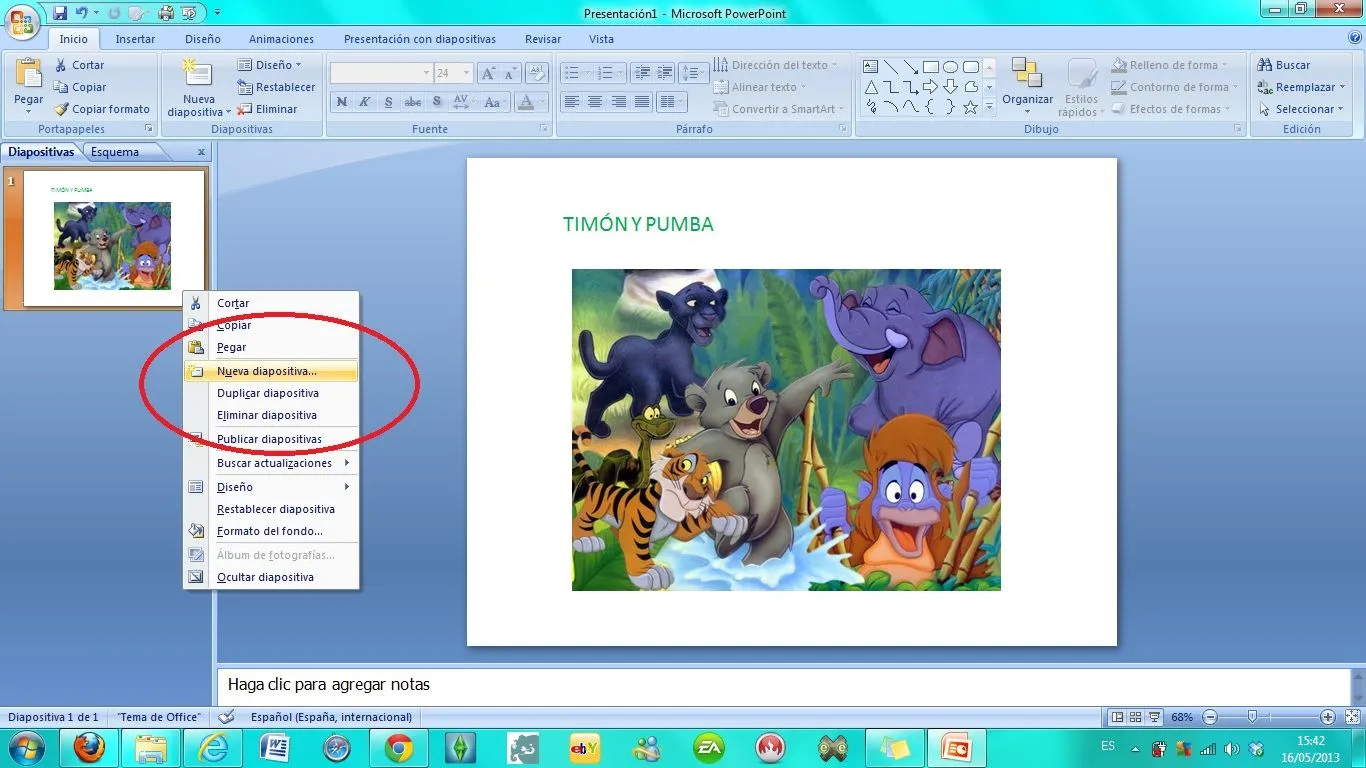The image size is (1366, 768).
Task: Toggle strikethrough (abc) formatting
Action: (x=412, y=102)
